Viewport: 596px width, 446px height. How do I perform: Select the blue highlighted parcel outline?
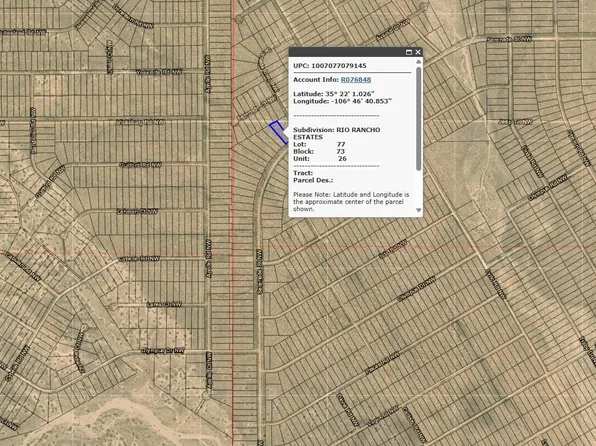(279, 132)
